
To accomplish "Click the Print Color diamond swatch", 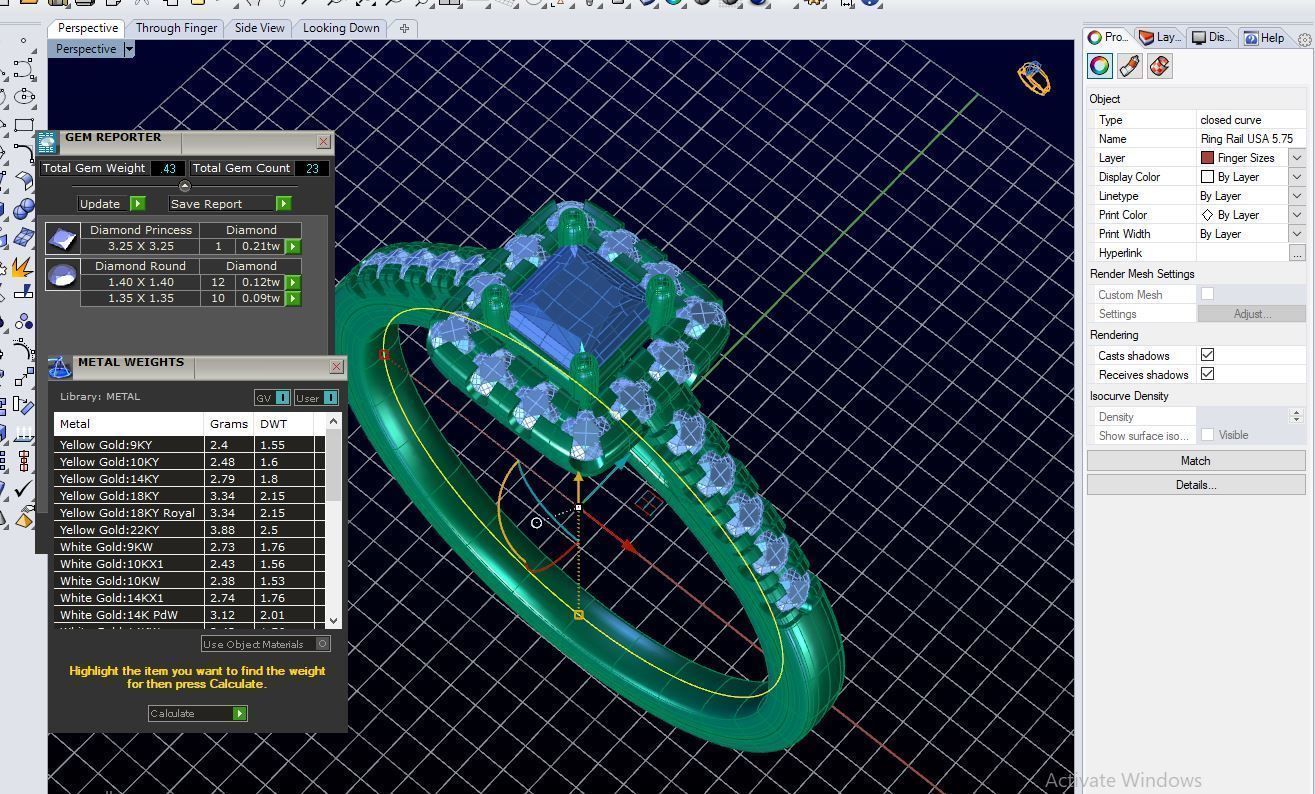I will [1207, 215].
